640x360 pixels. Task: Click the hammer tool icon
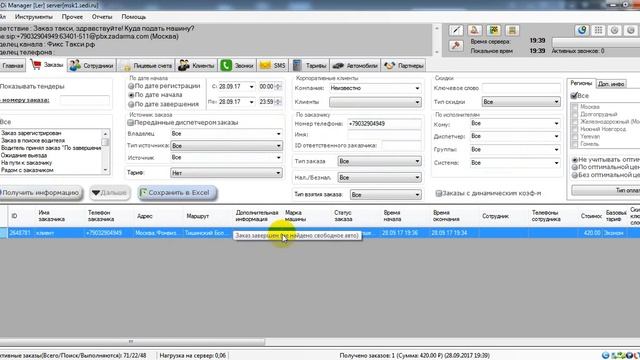tap(456, 45)
